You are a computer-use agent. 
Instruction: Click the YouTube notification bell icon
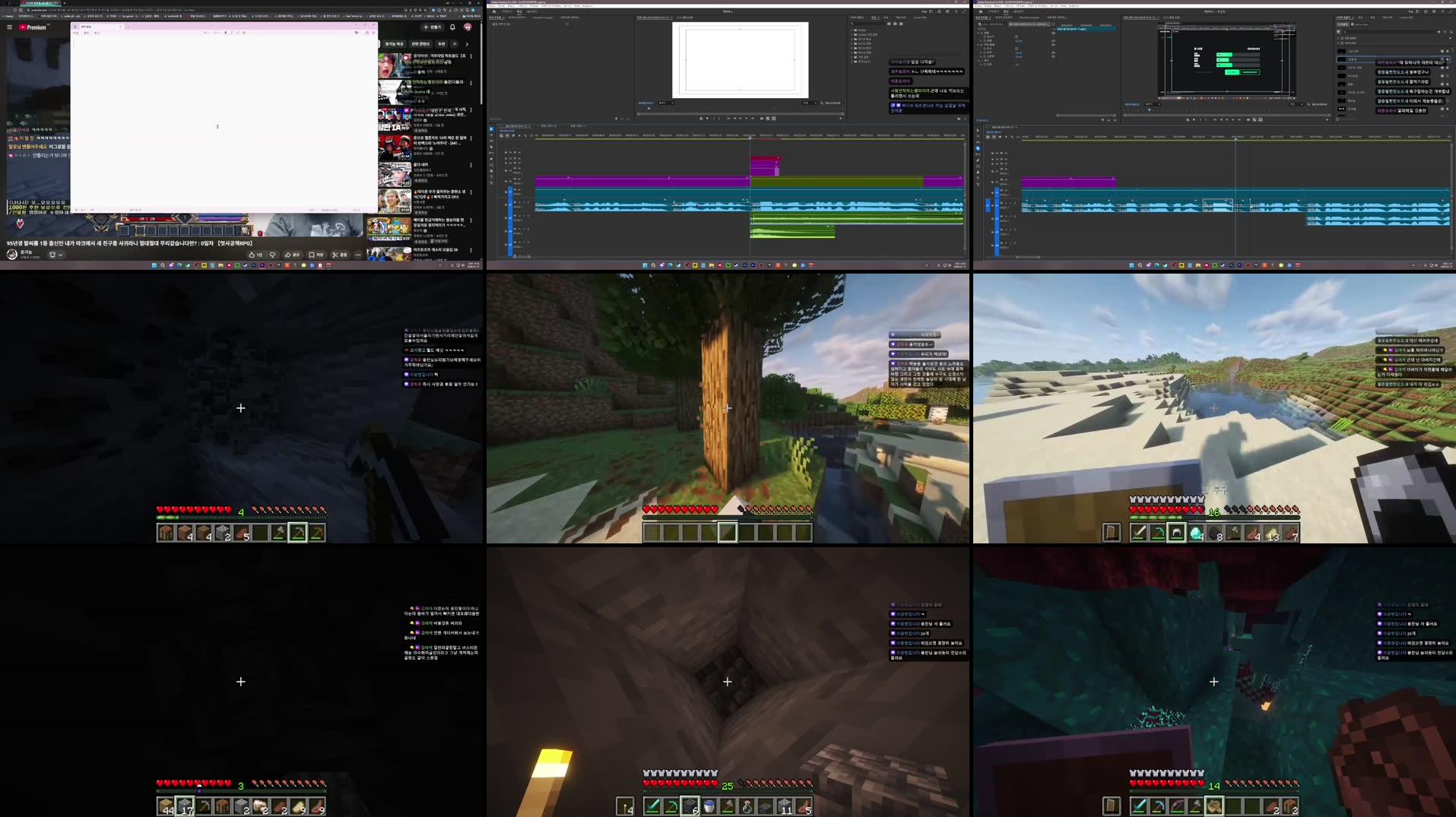pyautogui.click(x=452, y=27)
